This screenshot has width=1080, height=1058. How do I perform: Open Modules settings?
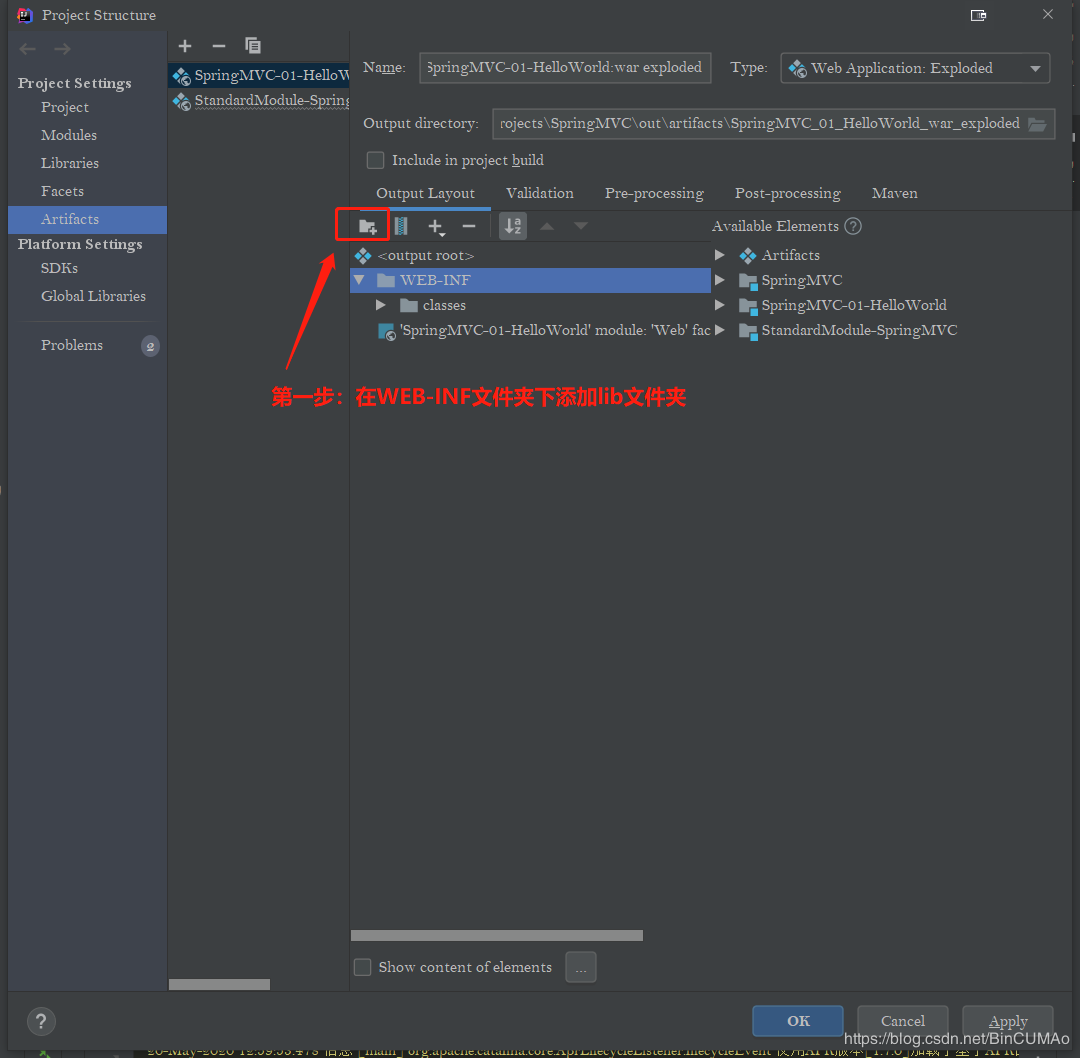click(69, 136)
